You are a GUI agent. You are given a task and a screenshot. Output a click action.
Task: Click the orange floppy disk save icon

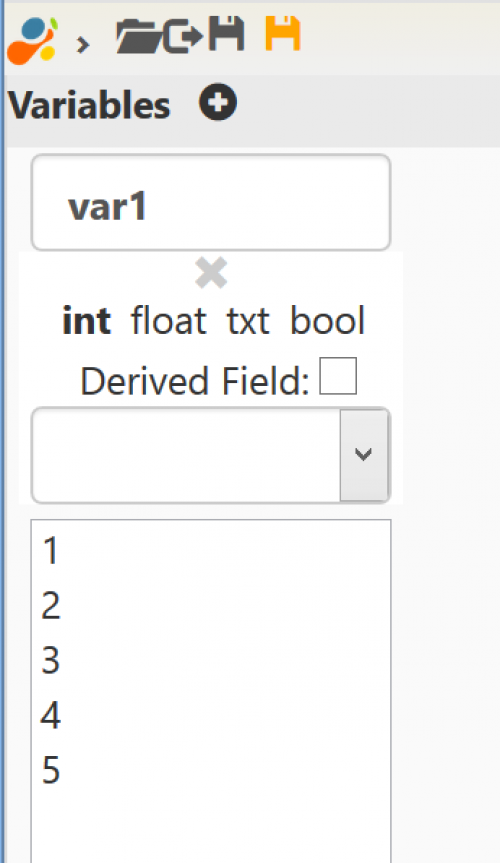(x=283, y=34)
